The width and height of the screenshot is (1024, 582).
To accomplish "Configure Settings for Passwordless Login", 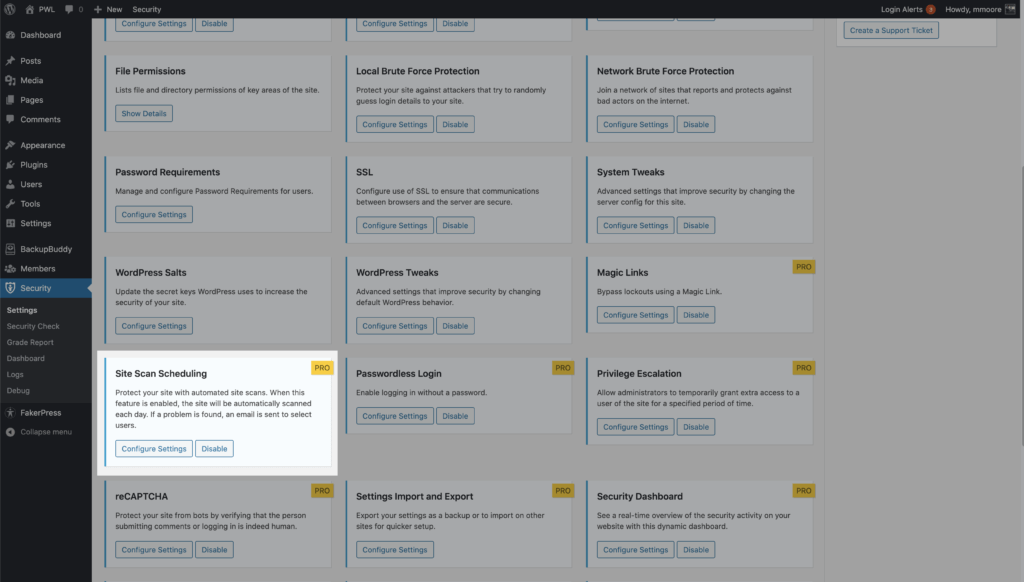I will click(x=394, y=416).
